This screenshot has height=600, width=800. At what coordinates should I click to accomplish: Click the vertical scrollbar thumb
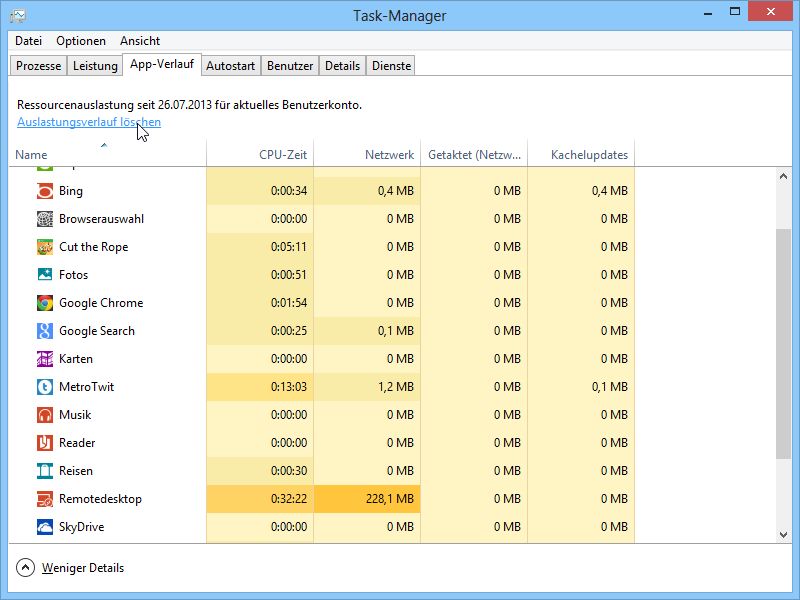[784, 343]
